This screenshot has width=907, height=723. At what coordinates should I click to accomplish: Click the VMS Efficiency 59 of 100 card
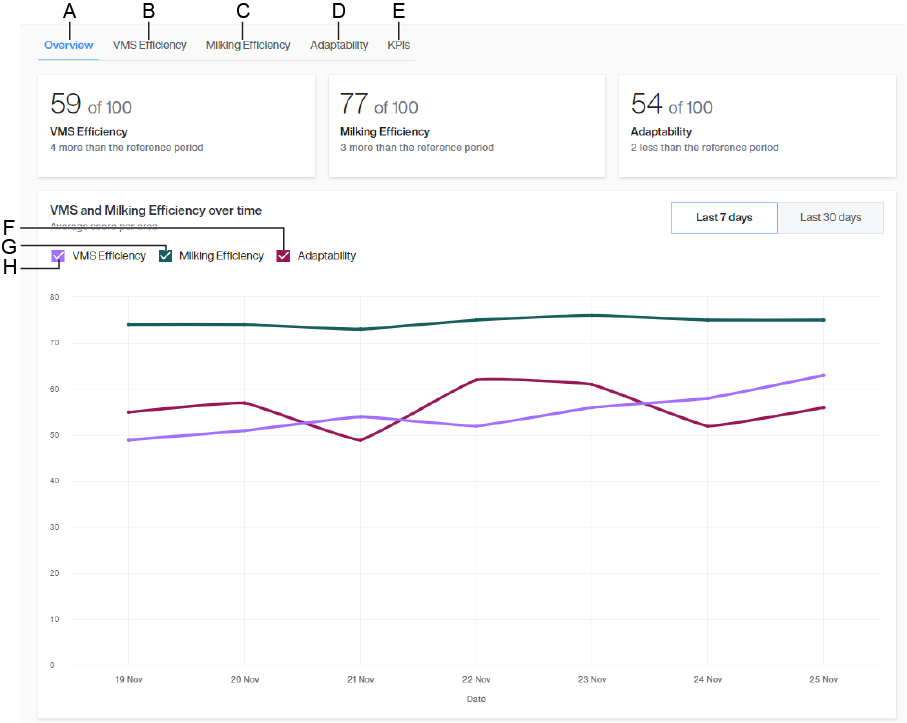pos(176,126)
